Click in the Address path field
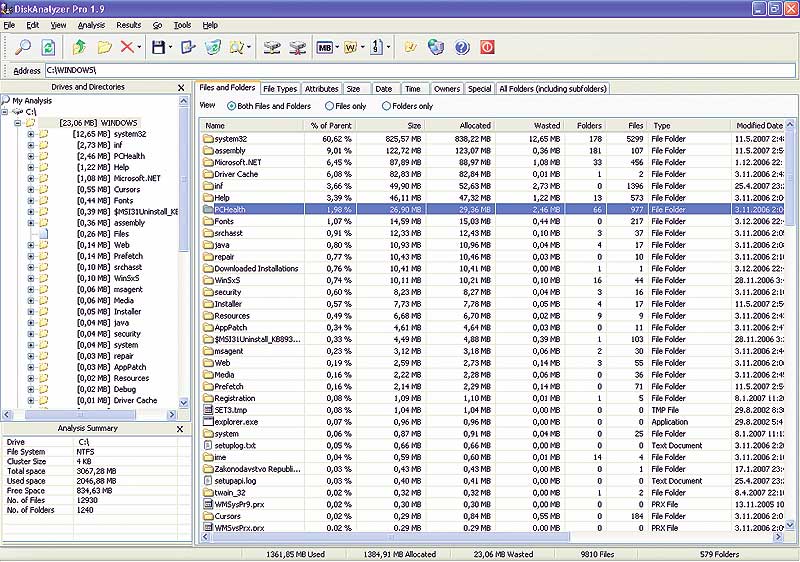The width and height of the screenshot is (800, 562). 420,70
